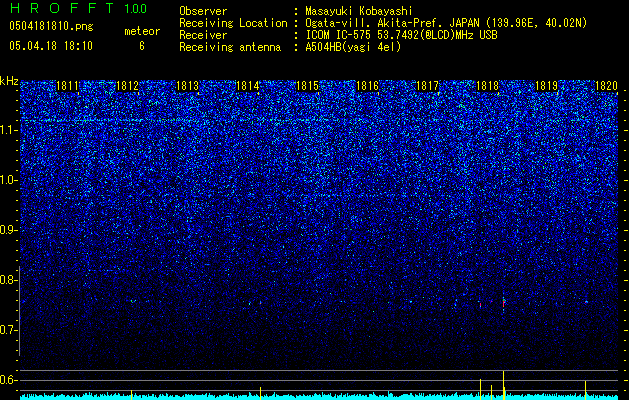The image size is (629, 400).
Task: Click the kHz axis unit label
Action: click(9, 81)
